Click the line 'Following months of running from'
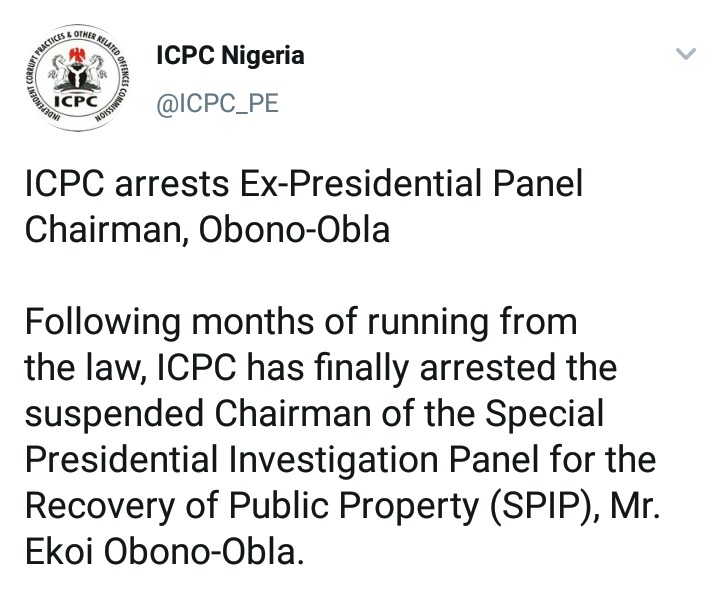The height and width of the screenshot is (593, 720). [300, 324]
